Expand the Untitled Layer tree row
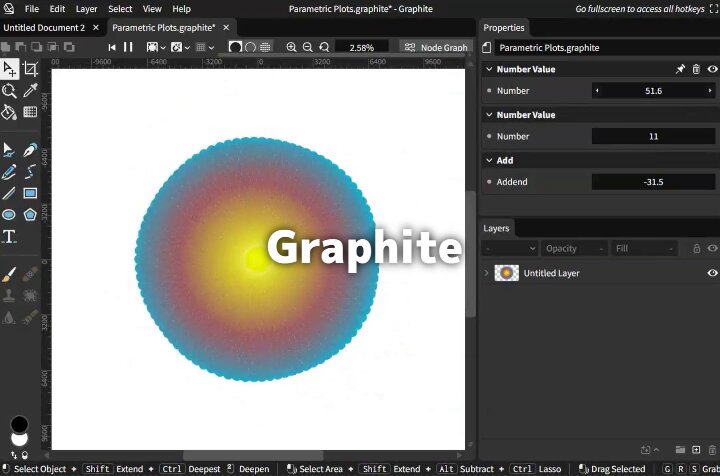Viewport: 720px width, 476px height. pos(486,273)
